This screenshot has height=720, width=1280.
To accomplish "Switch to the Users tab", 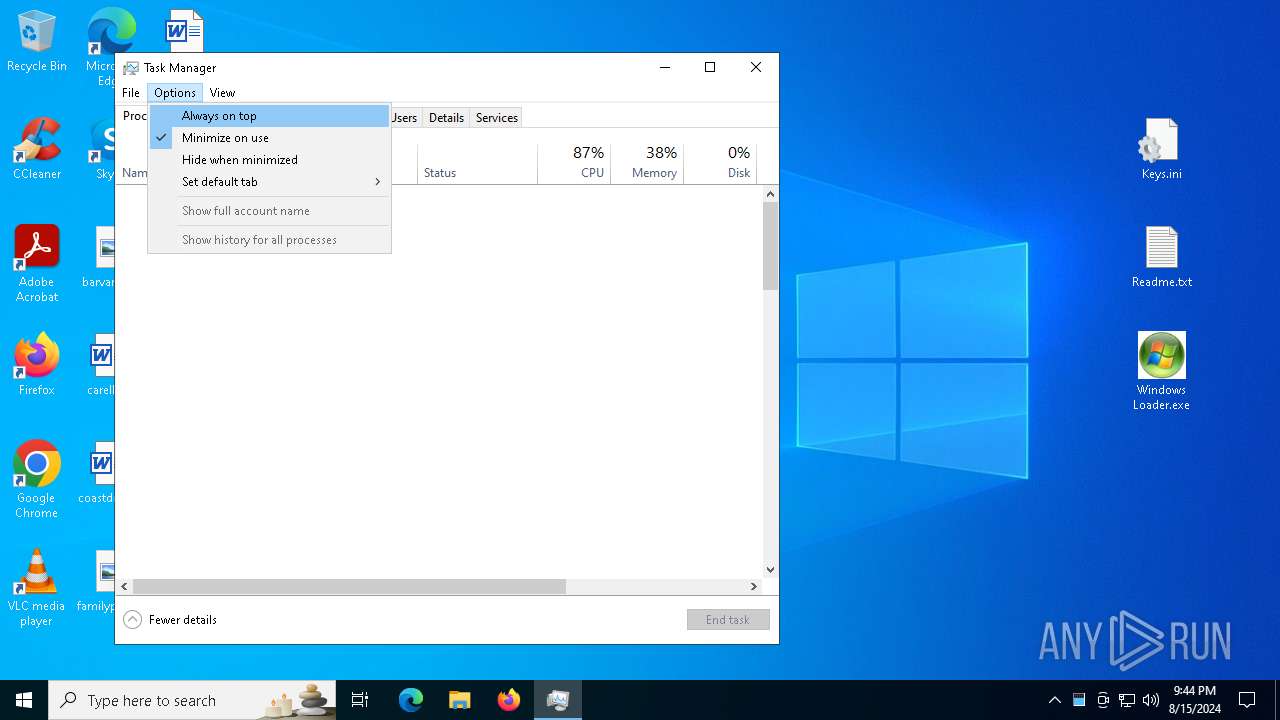I will [405, 118].
